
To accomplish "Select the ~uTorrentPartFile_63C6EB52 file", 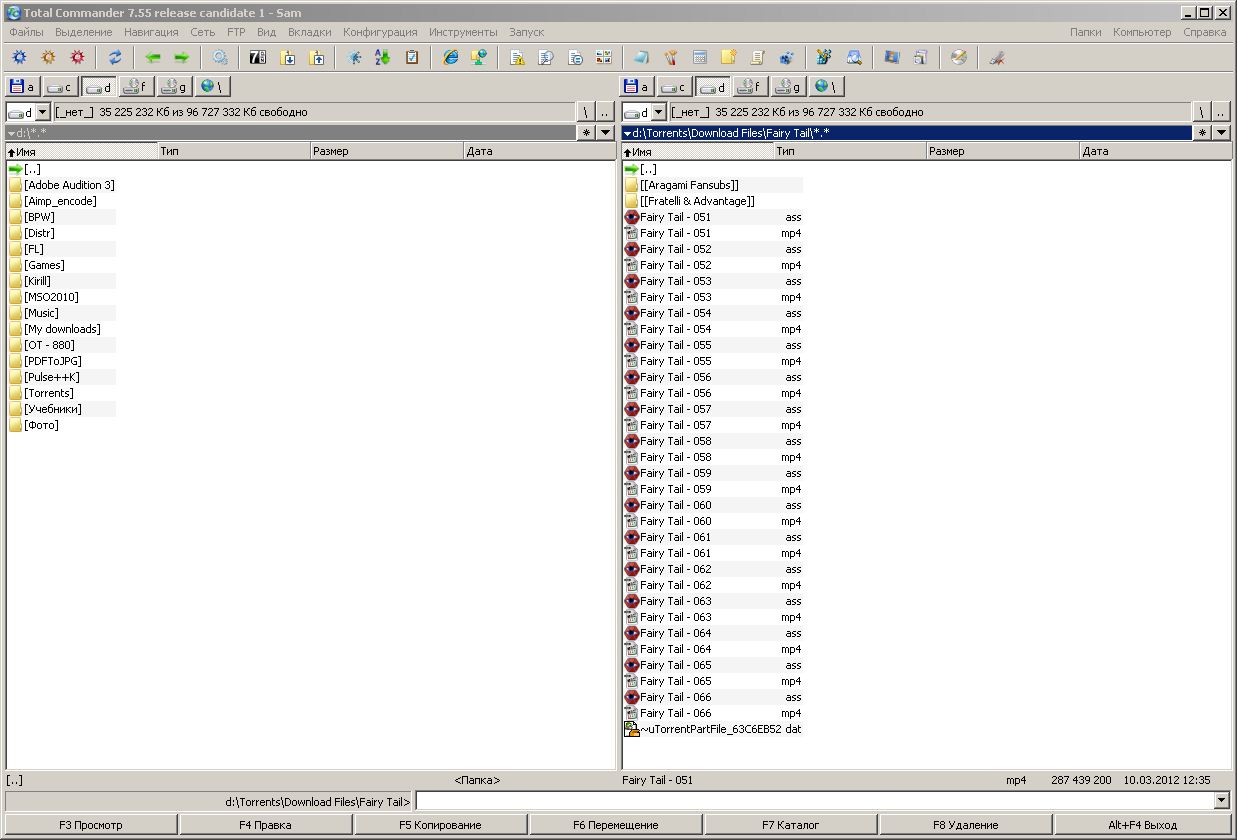I will tap(713, 729).
